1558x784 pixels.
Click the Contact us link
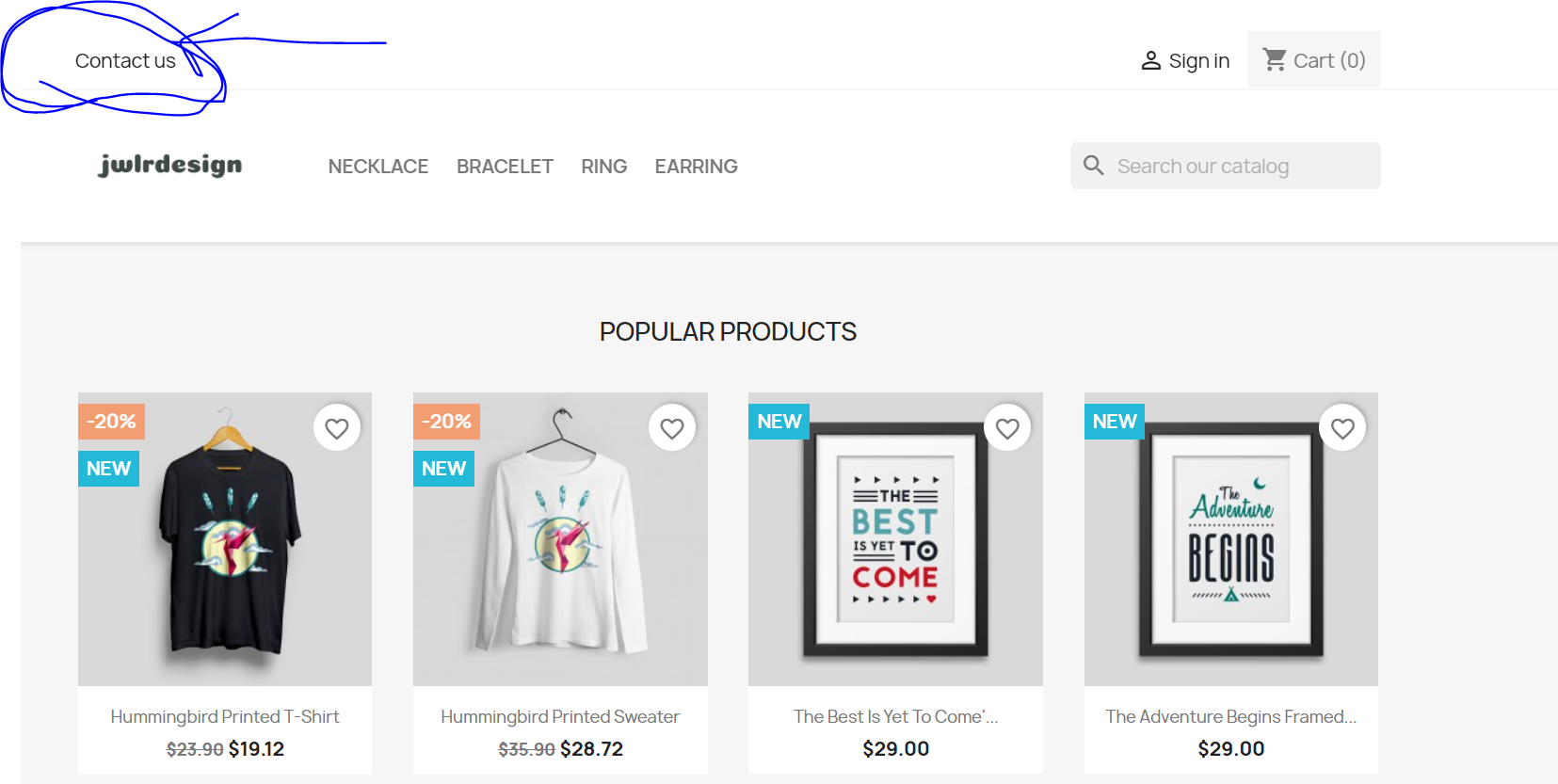point(125,61)
